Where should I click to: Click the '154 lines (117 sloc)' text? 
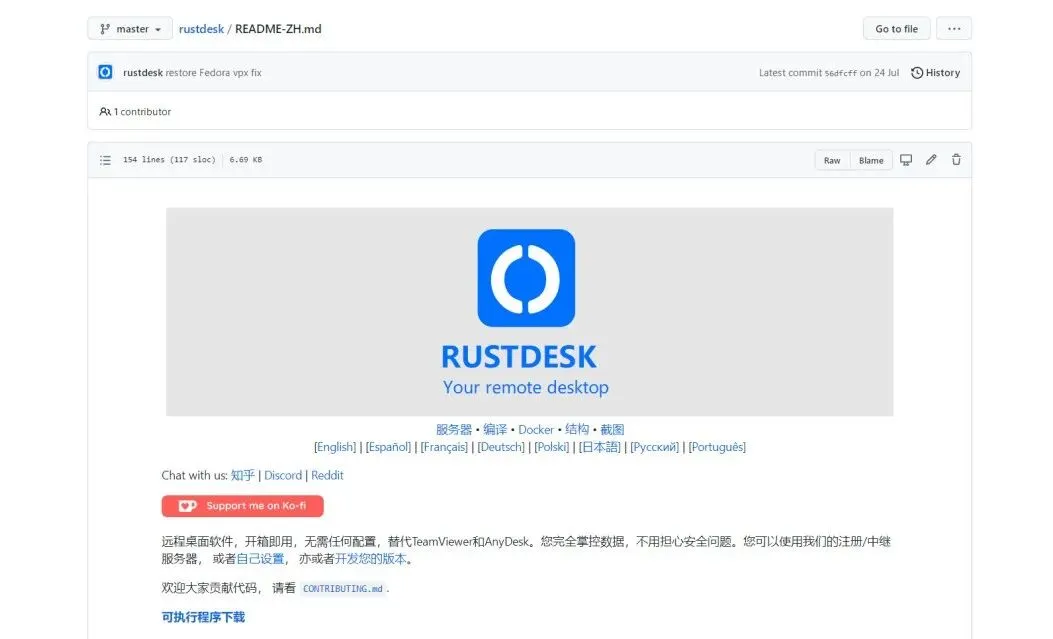point(169,160)
